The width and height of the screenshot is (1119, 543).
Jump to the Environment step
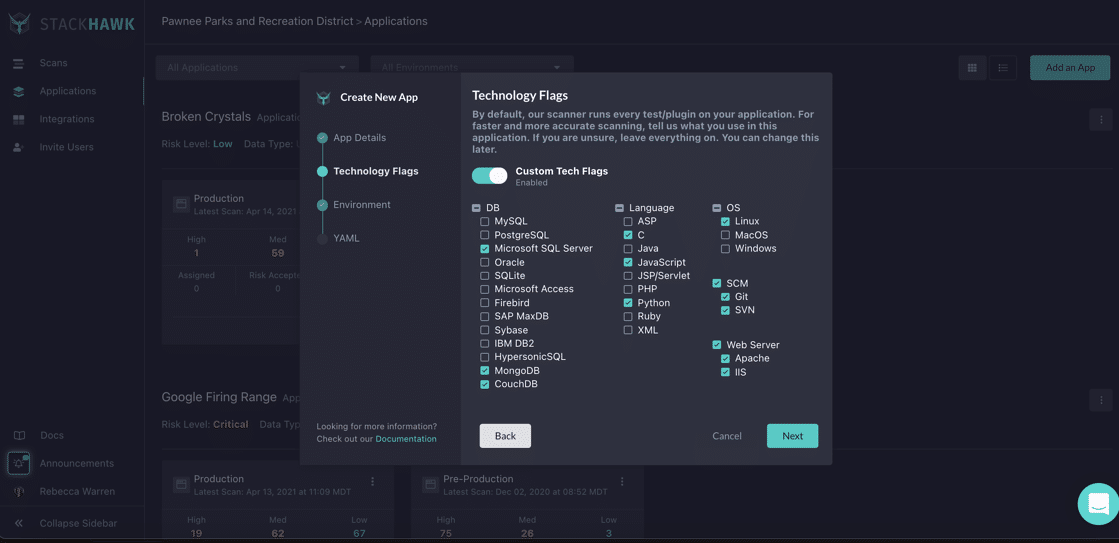coord(362,205)
